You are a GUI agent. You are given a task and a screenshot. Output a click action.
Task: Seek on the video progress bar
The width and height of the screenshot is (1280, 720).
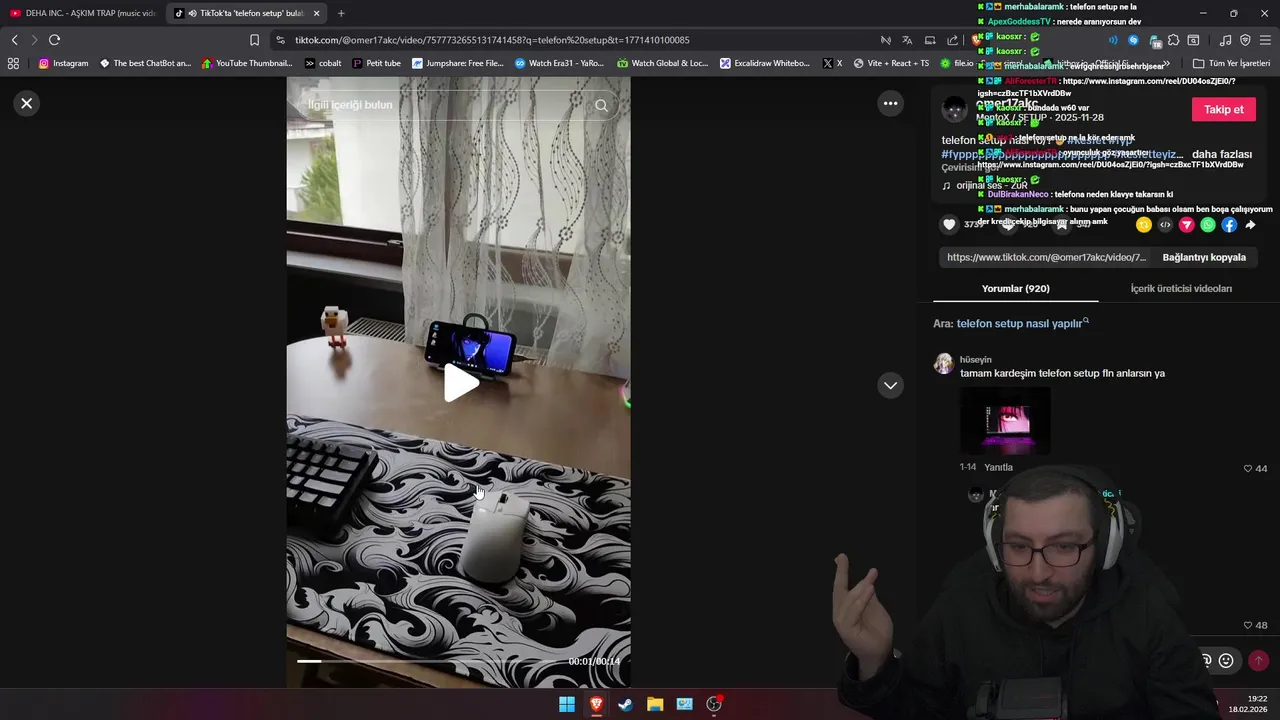430,661
